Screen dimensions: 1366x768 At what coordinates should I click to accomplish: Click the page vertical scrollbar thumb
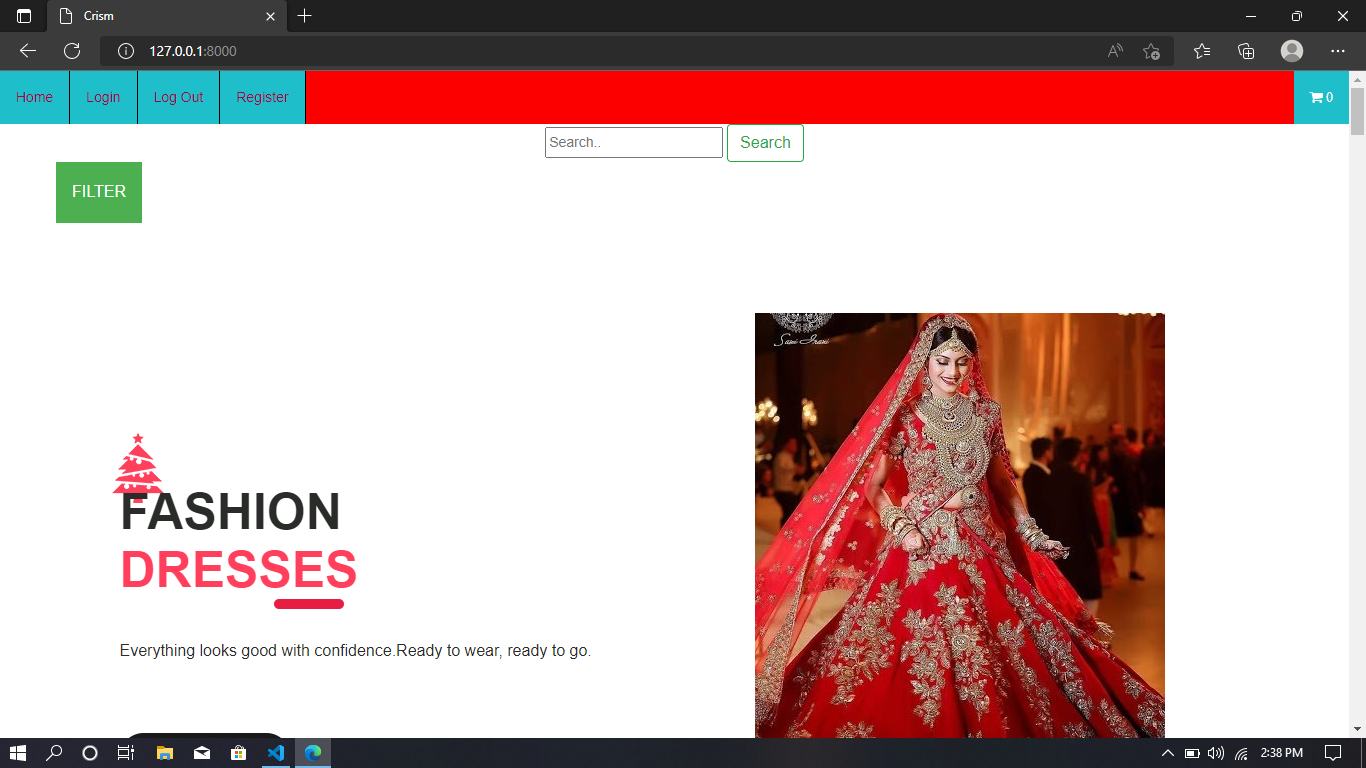click(x=1357, y=110)
